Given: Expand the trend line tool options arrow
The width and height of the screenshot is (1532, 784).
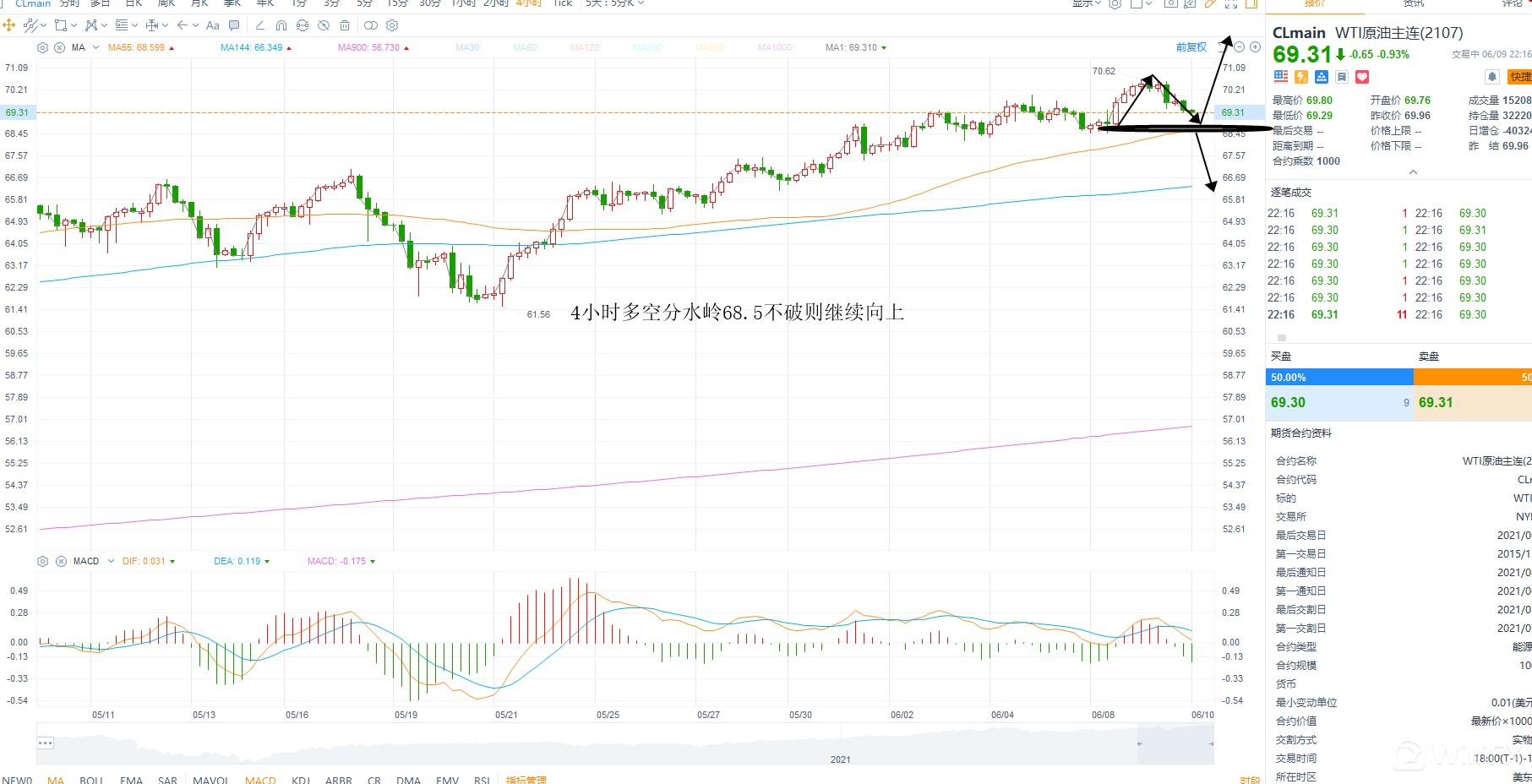Looking at the screenshot, I should (x=43, y=25).
